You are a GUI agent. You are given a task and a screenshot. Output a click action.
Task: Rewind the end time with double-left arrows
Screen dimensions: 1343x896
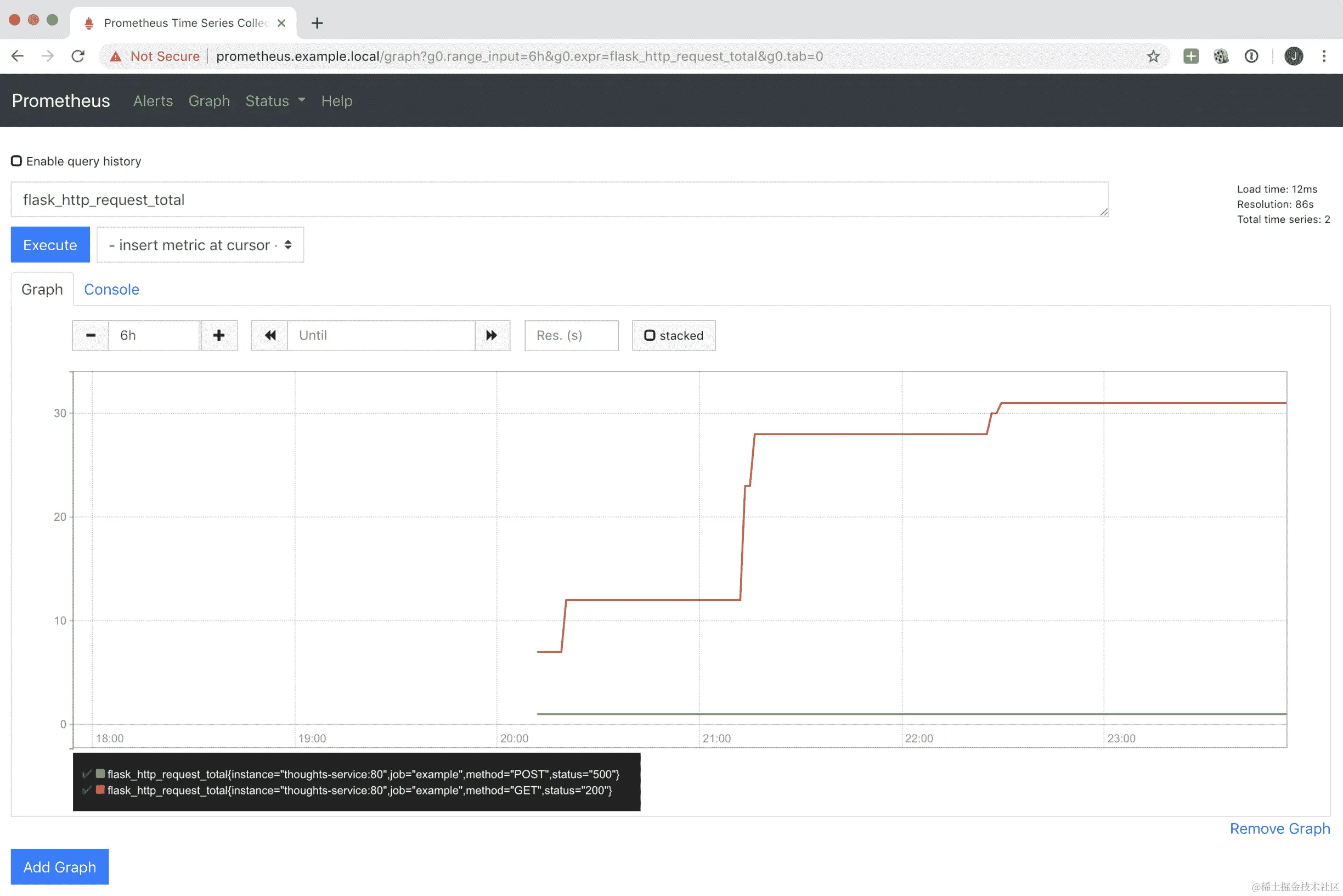point(270,335)
